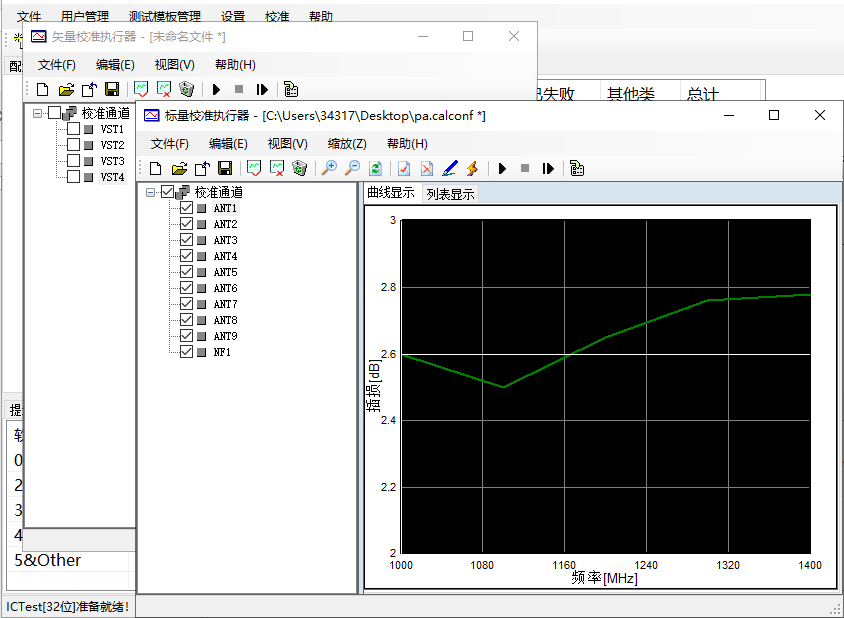This screenshot has height=618, width=844.
Task: Click the blue pen edit icon
Action: (450, 168)
